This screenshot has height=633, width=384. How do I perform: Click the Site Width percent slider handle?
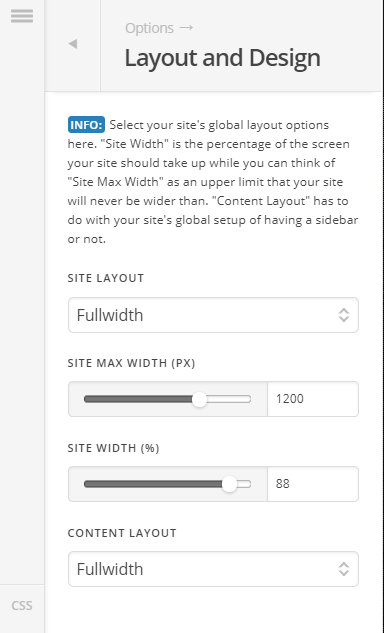229,484
